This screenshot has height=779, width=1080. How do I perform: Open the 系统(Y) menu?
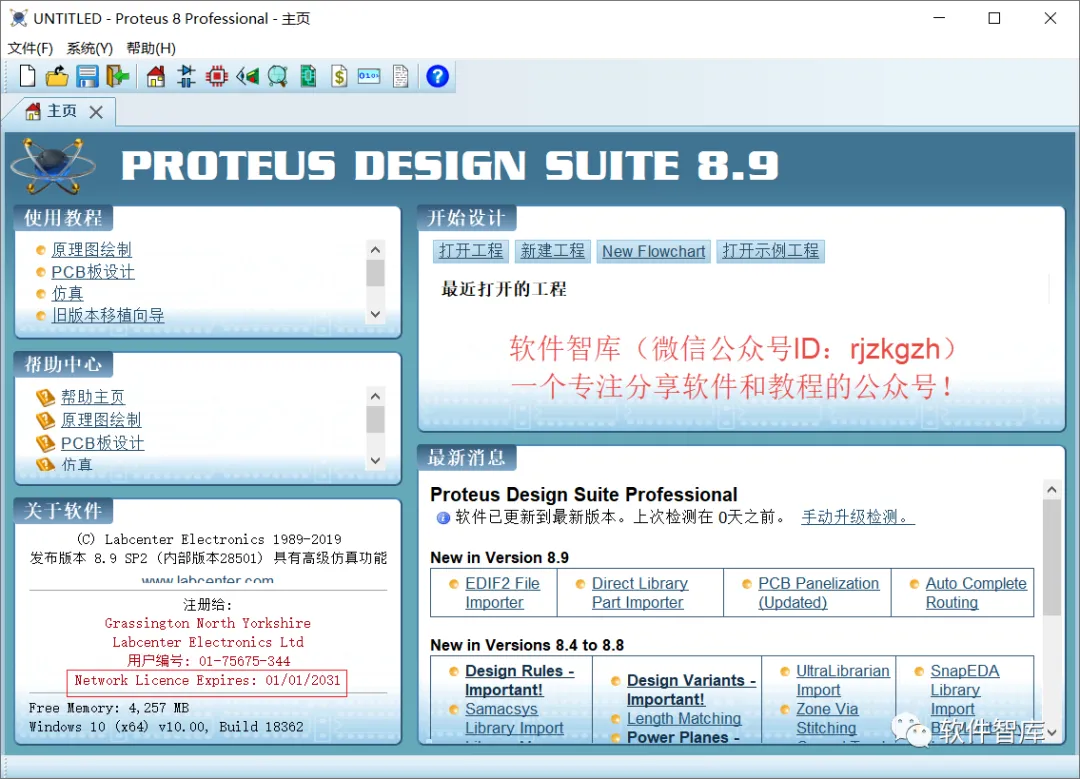90,48
